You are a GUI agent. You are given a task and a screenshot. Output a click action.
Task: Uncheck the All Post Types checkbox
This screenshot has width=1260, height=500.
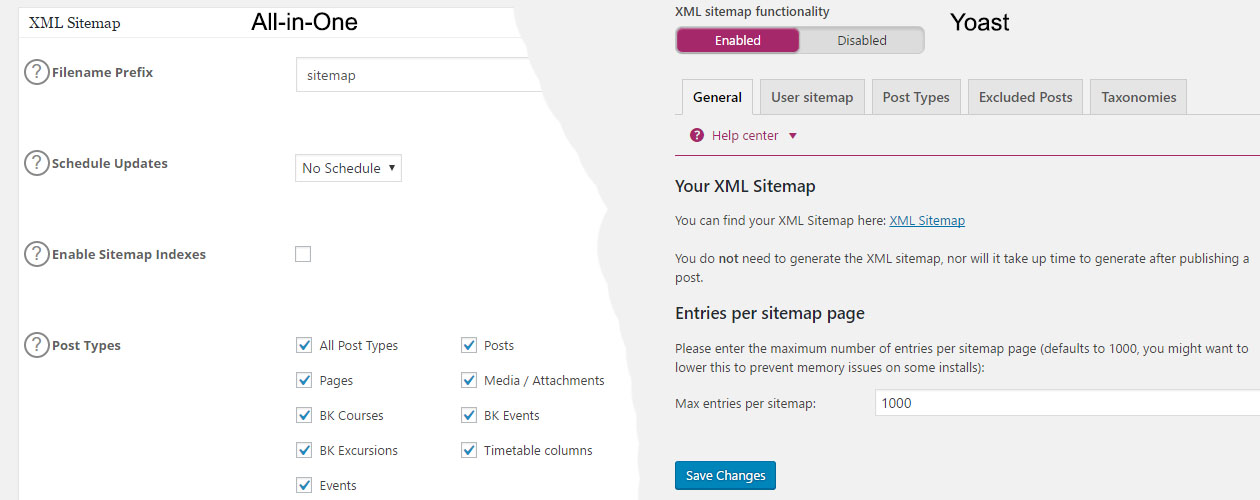click(304, 346)
